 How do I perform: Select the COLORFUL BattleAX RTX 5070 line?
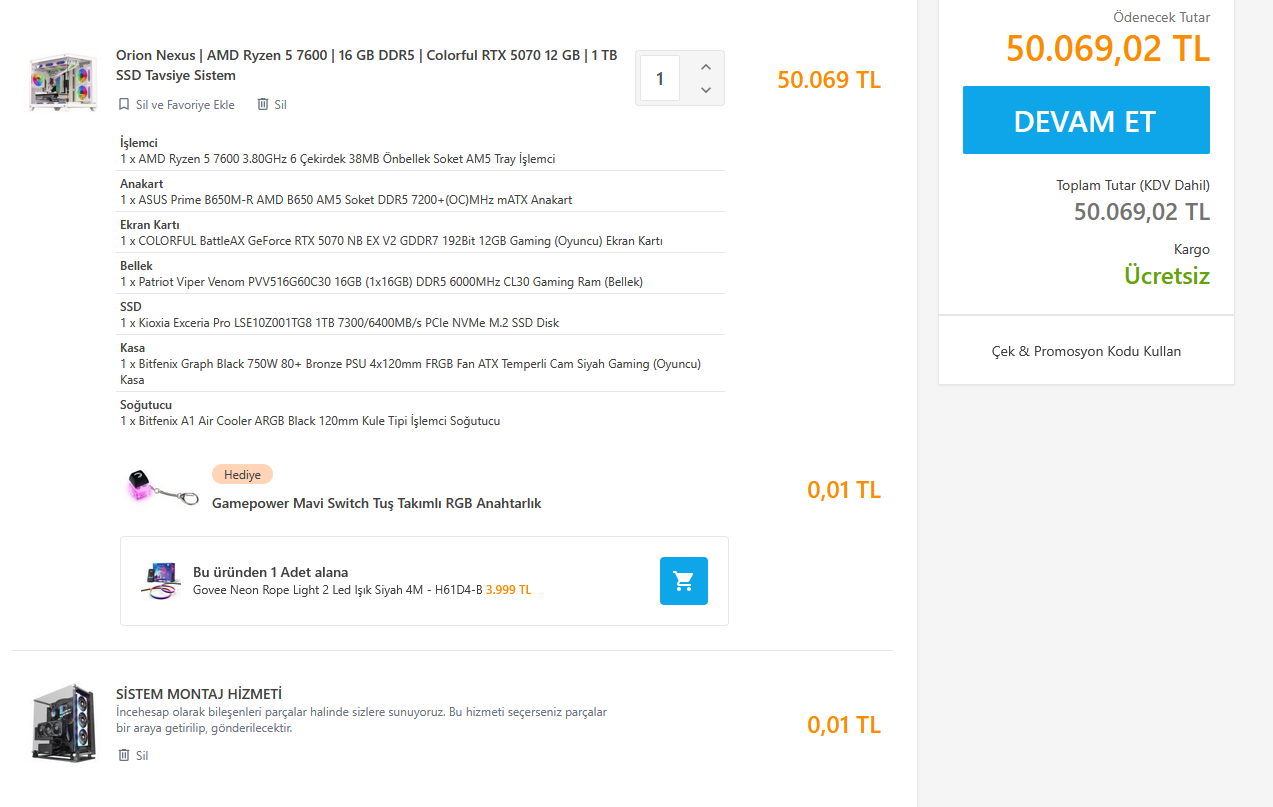coord(391,241)
